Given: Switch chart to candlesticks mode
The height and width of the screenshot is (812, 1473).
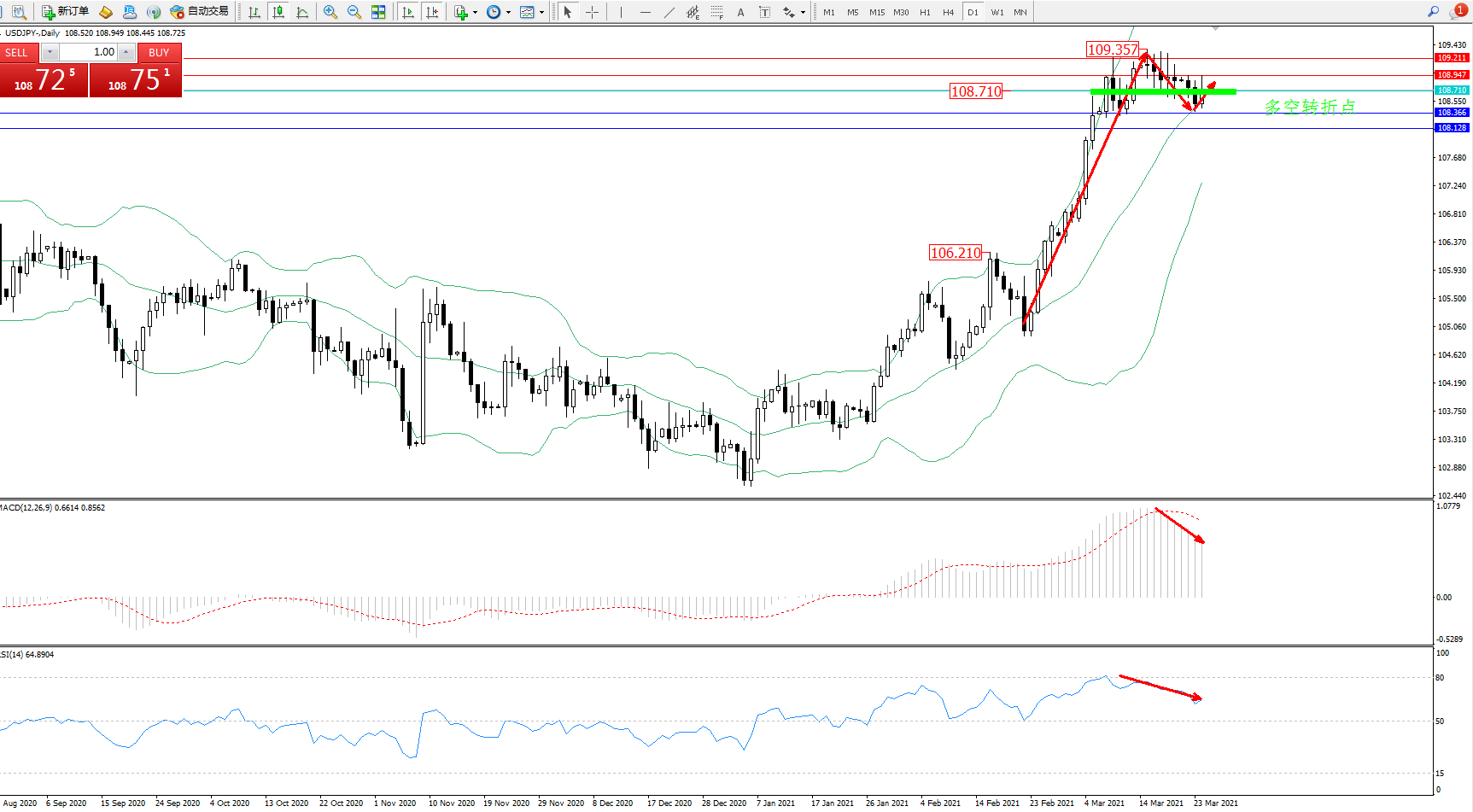Looking at the screenshot, I should pos(278,12).
